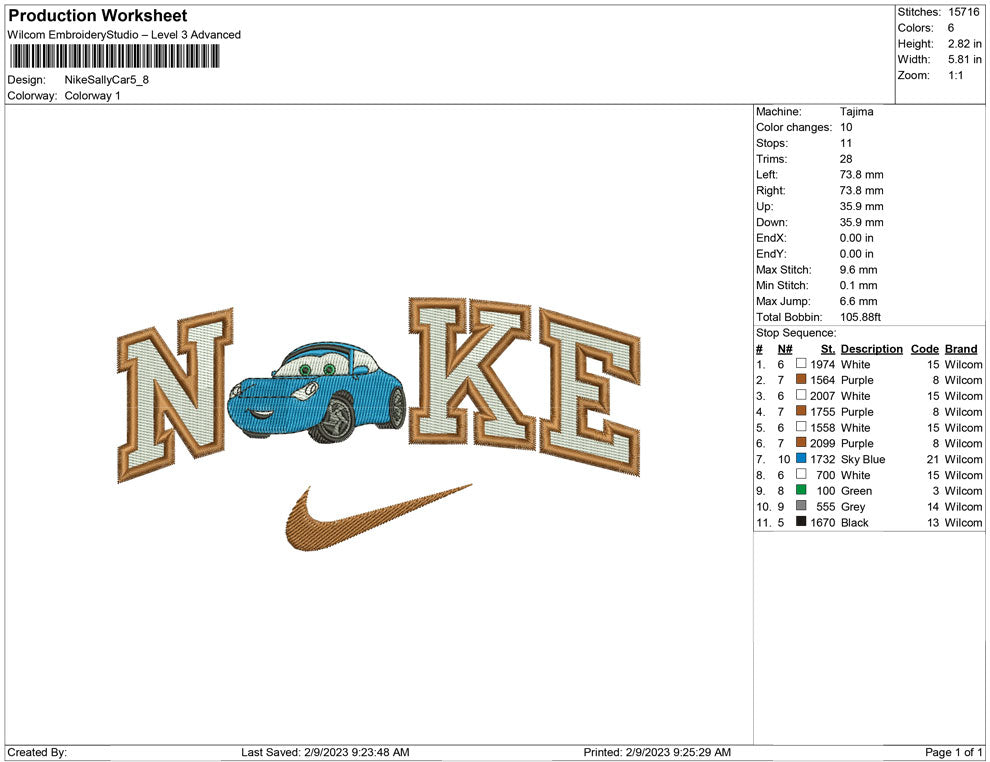The height and width of the screenshot is (762, 990).
Task: Click the Green description in row 9
Action: tap(856, 491)
